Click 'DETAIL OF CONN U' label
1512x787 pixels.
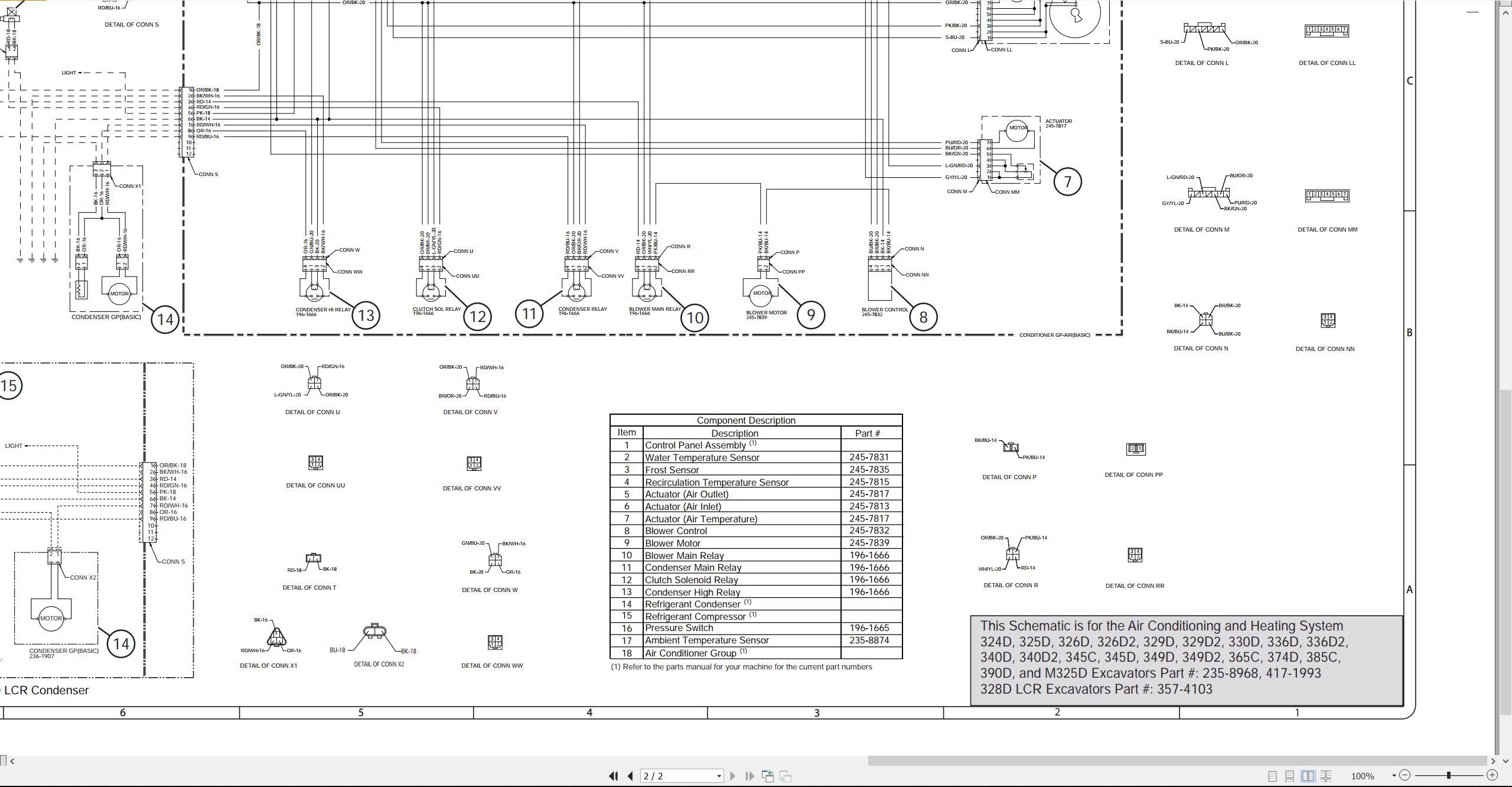tap(312, 412)
